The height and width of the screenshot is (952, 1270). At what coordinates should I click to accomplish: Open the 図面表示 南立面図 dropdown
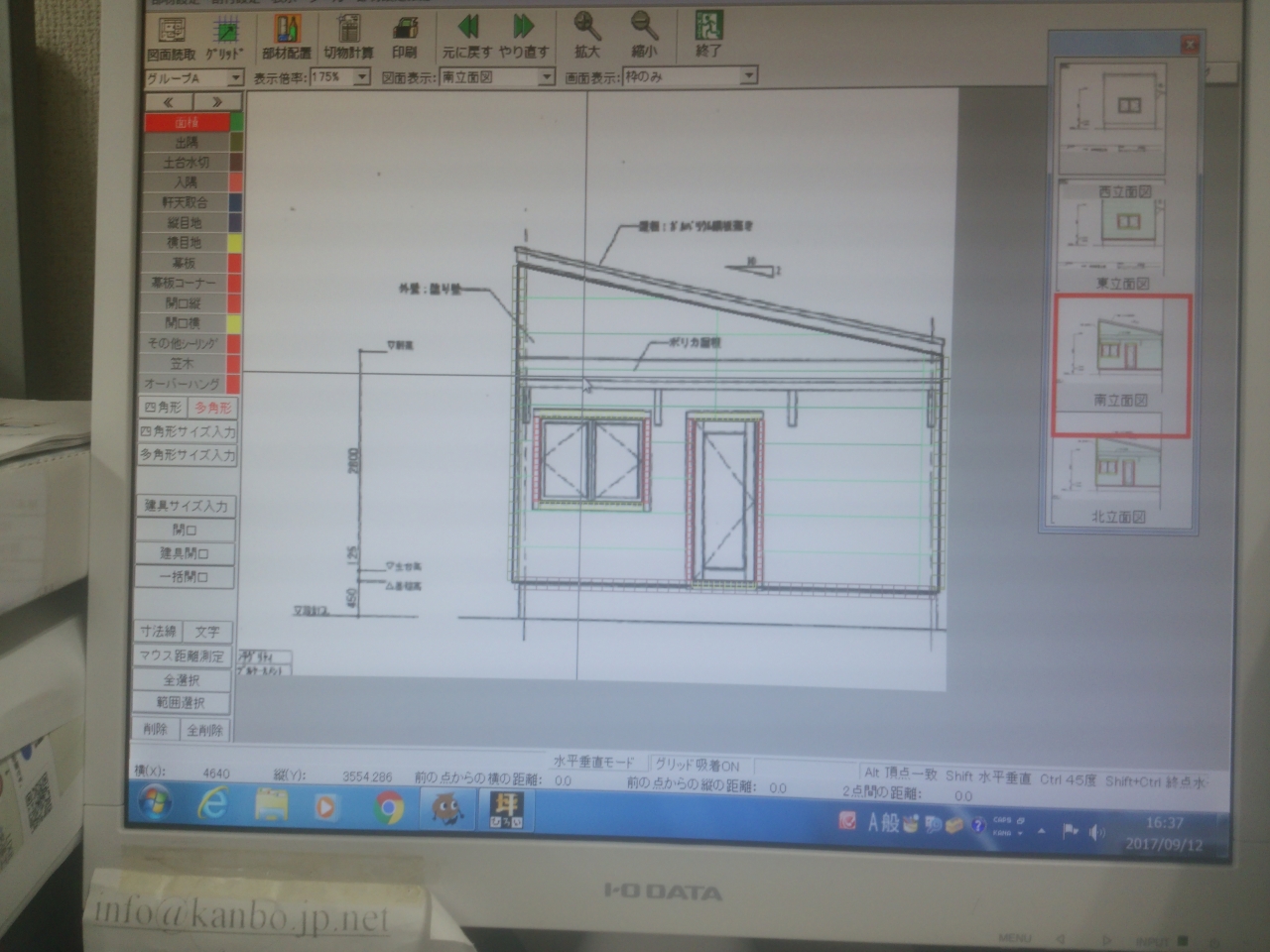pyautogui.click(x=496, y=77)
